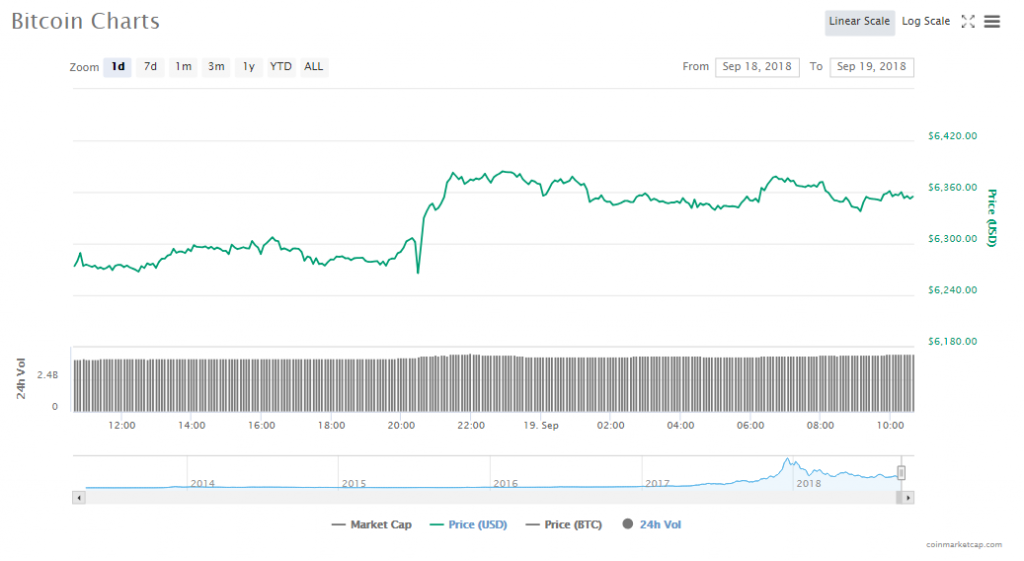The image size is (1024, 561).
Task: Hide the Price (BTC) series
Action: 563,524
